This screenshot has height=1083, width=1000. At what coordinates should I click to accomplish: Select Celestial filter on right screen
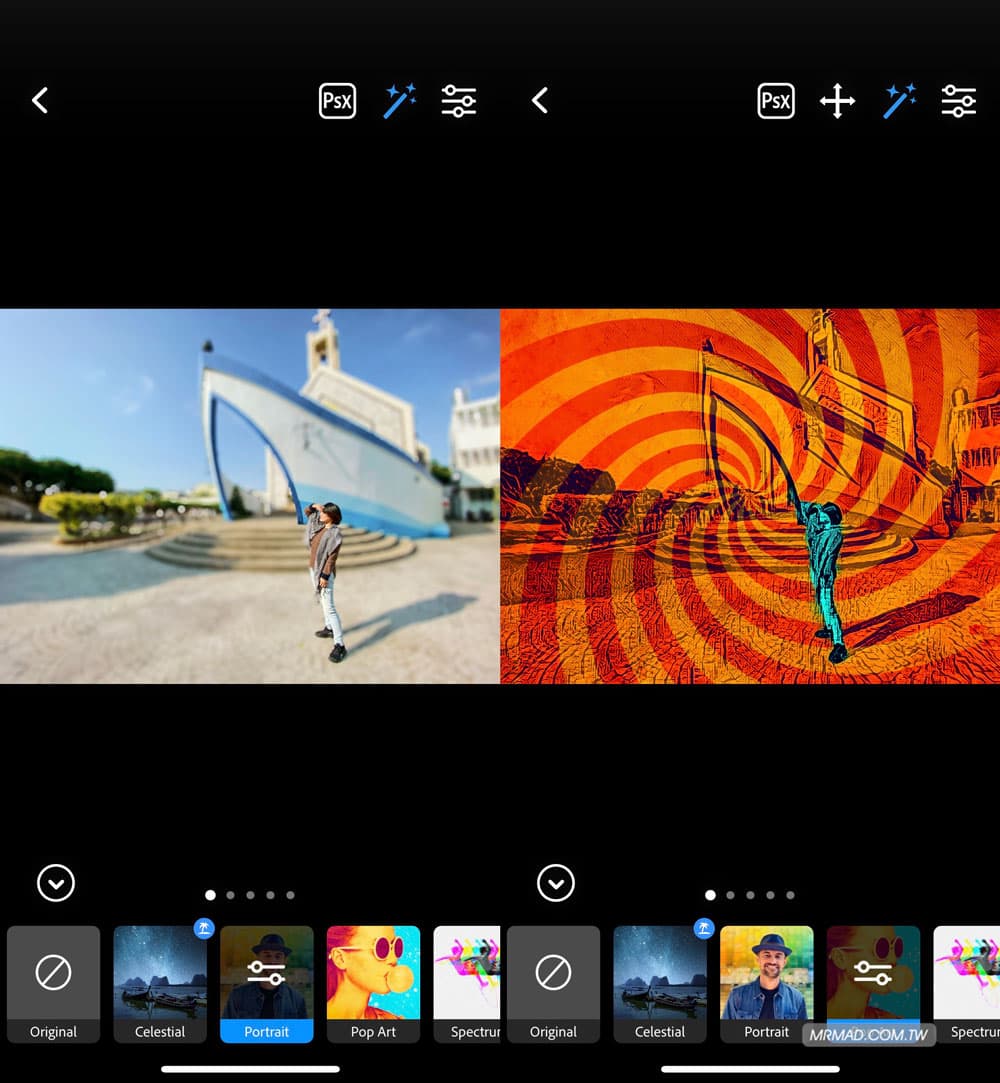(x=660, y=984)
